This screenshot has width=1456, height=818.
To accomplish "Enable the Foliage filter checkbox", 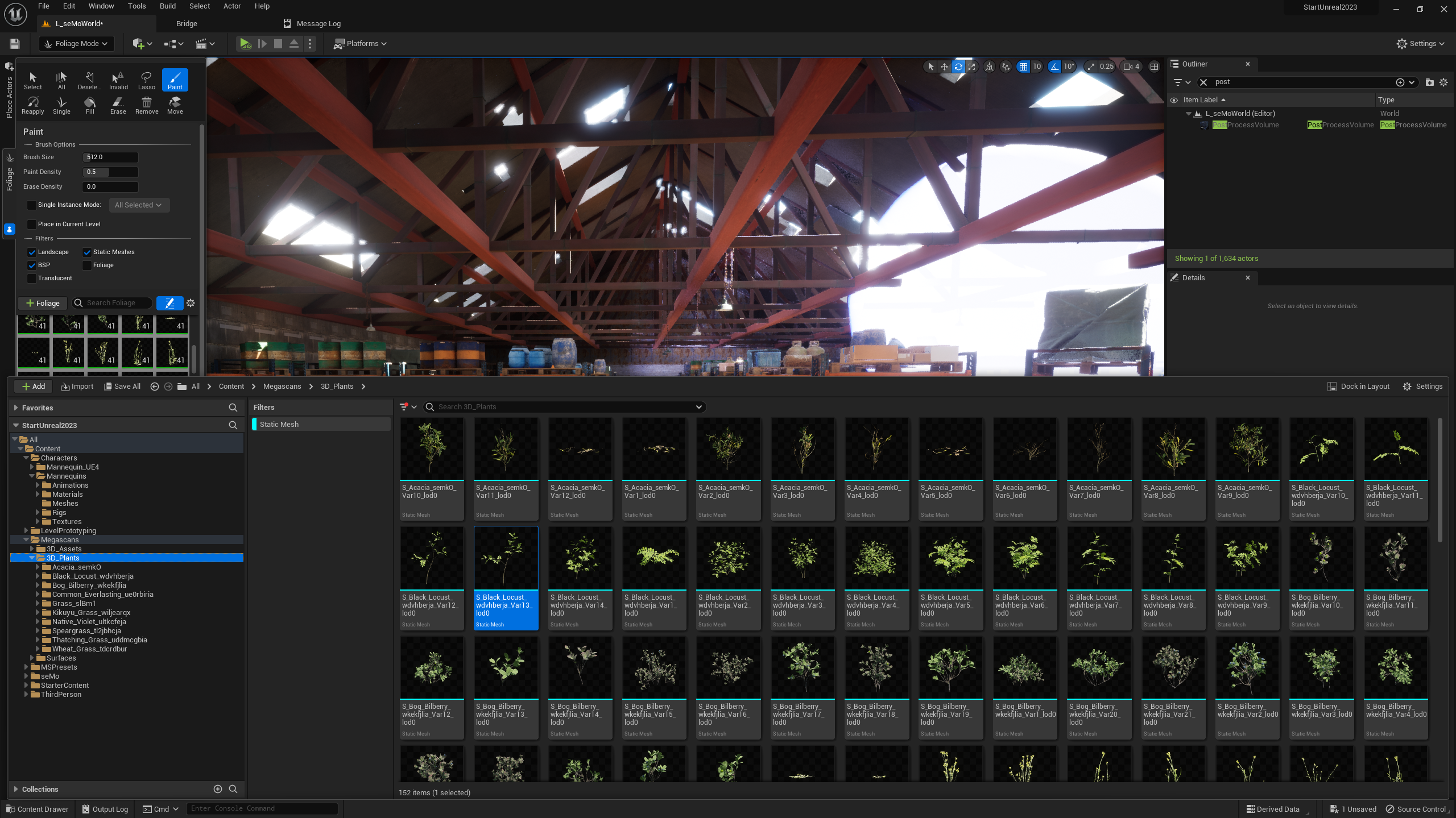I will 87,265.
